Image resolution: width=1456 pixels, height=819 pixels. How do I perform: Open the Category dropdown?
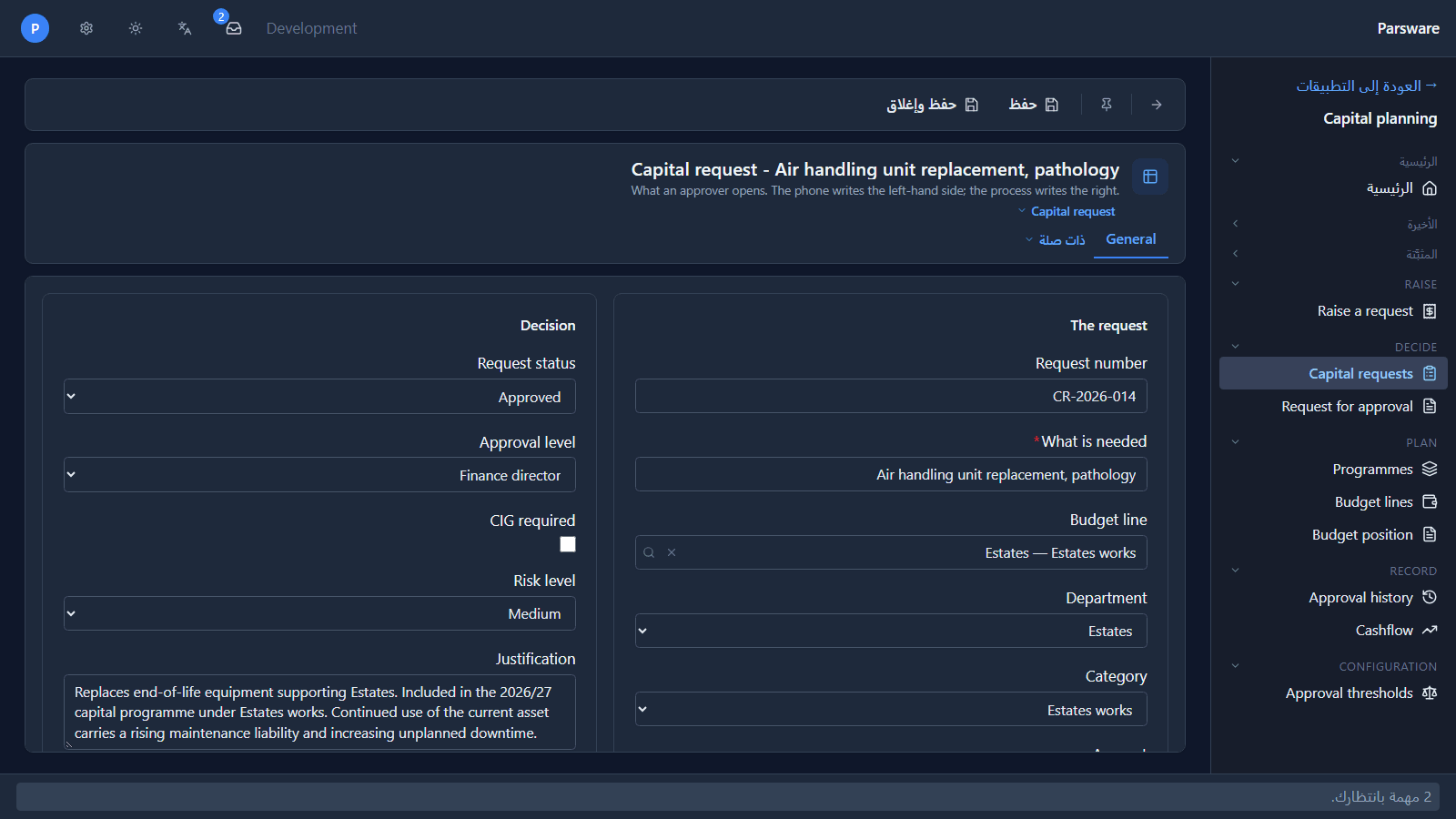pyautogui.click(x=891, y=709)
